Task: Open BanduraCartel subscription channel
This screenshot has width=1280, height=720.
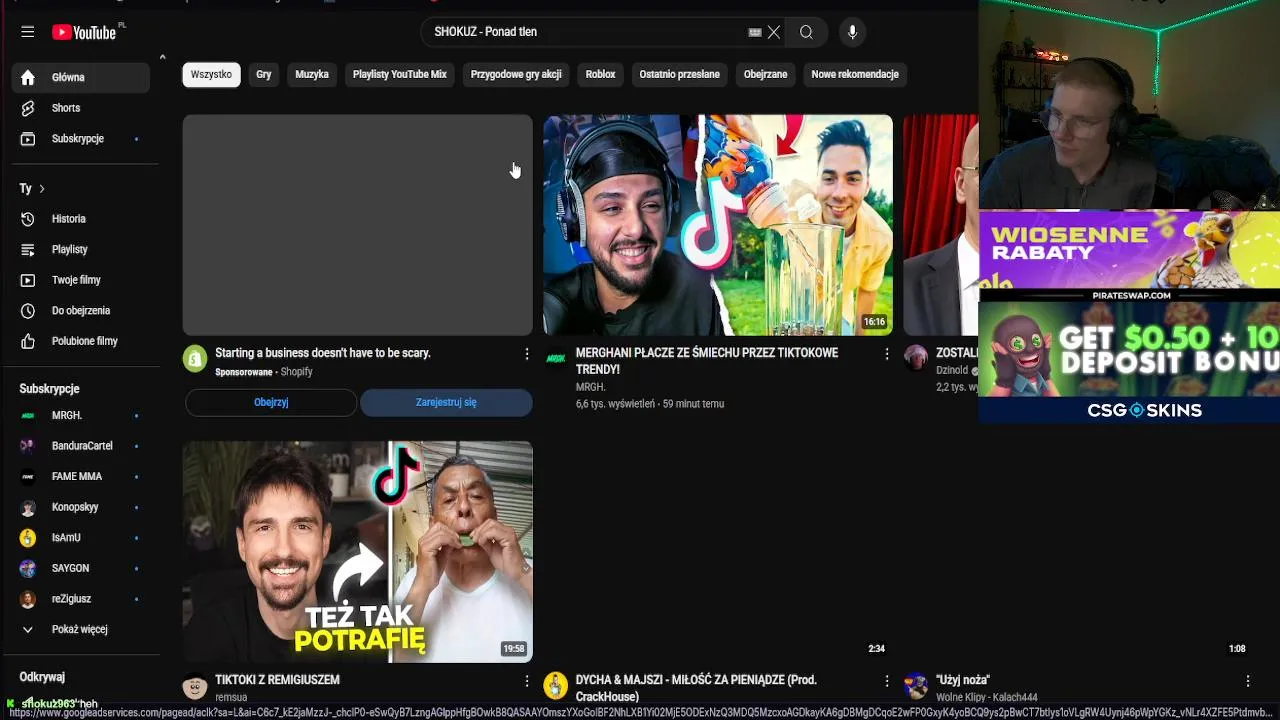Action: pos(81,446)
